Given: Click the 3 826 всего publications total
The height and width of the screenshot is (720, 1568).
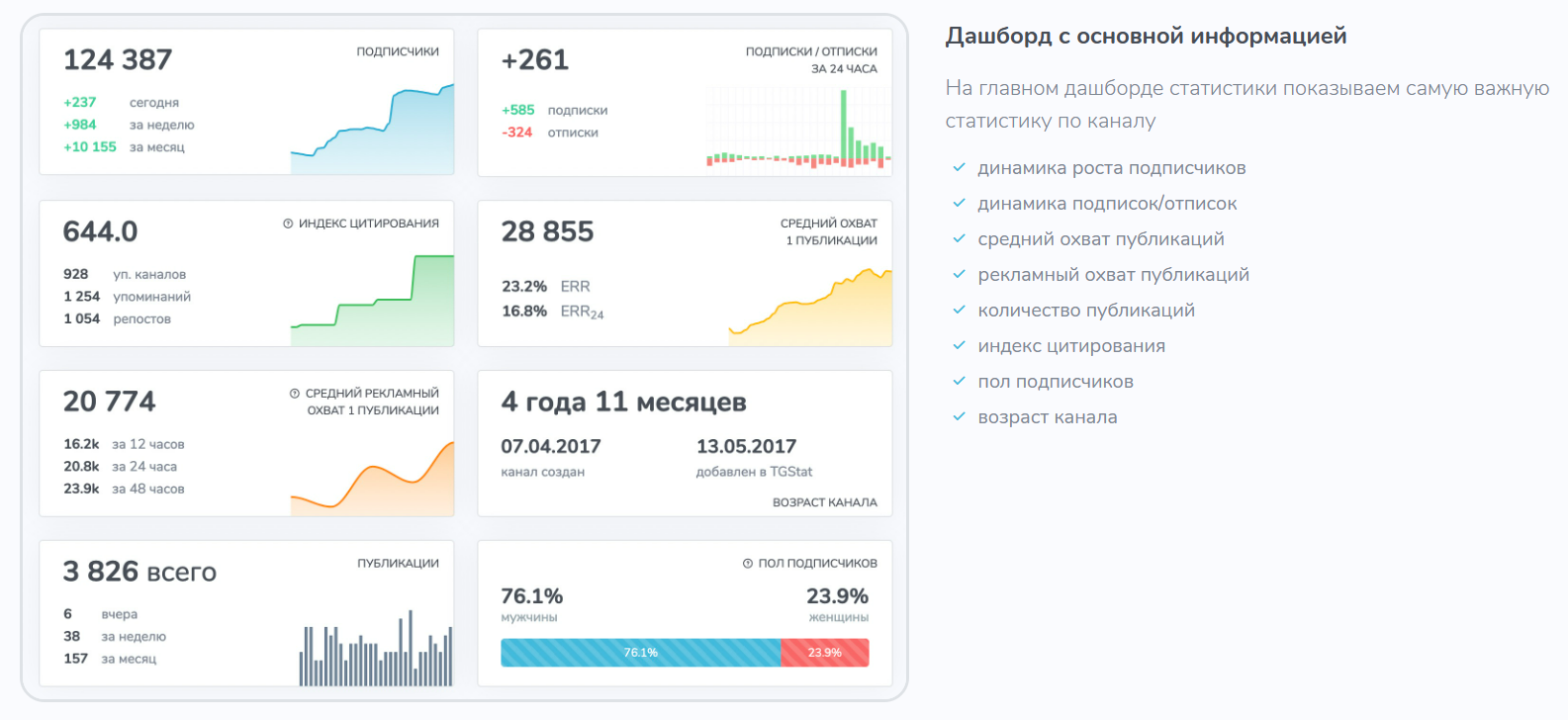Looking at the screenshot, I should [x=139, y=572].
